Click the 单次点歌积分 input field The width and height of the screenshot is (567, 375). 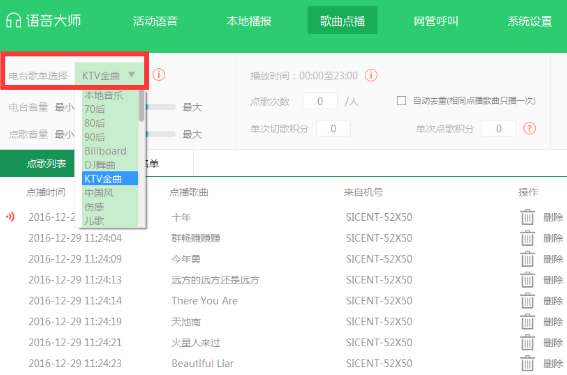(498, 128)
